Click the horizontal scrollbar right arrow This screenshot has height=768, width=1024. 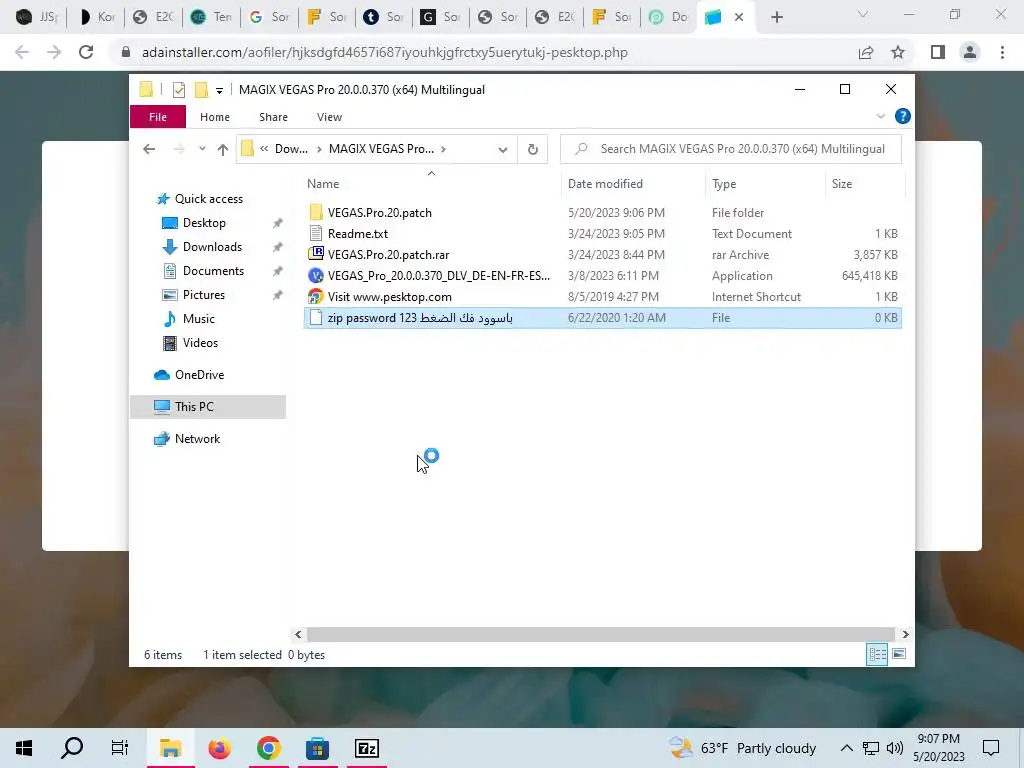tap(905, 634)
